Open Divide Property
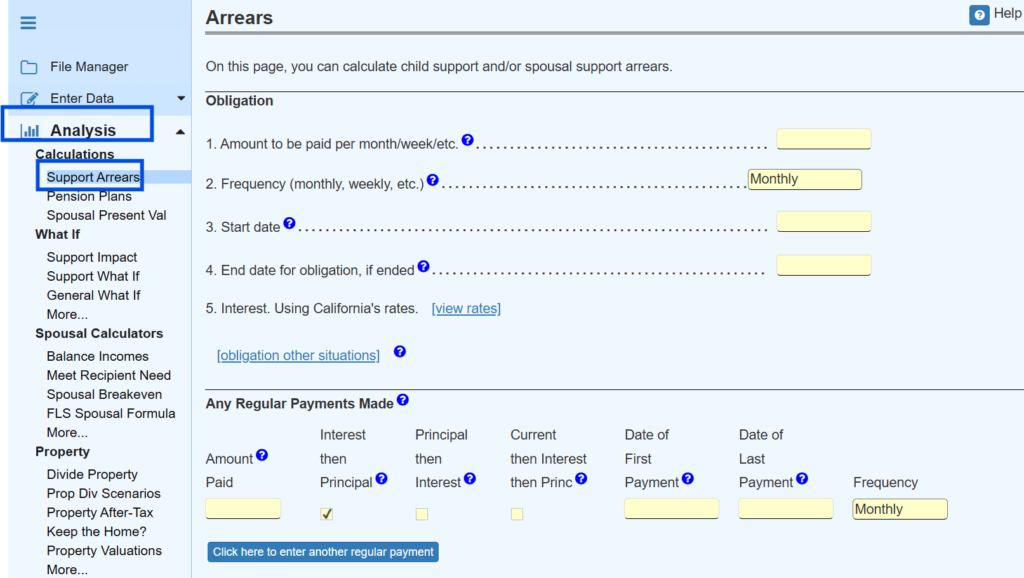This screenshot has height=578, width=1024. (x=92, y=475)
